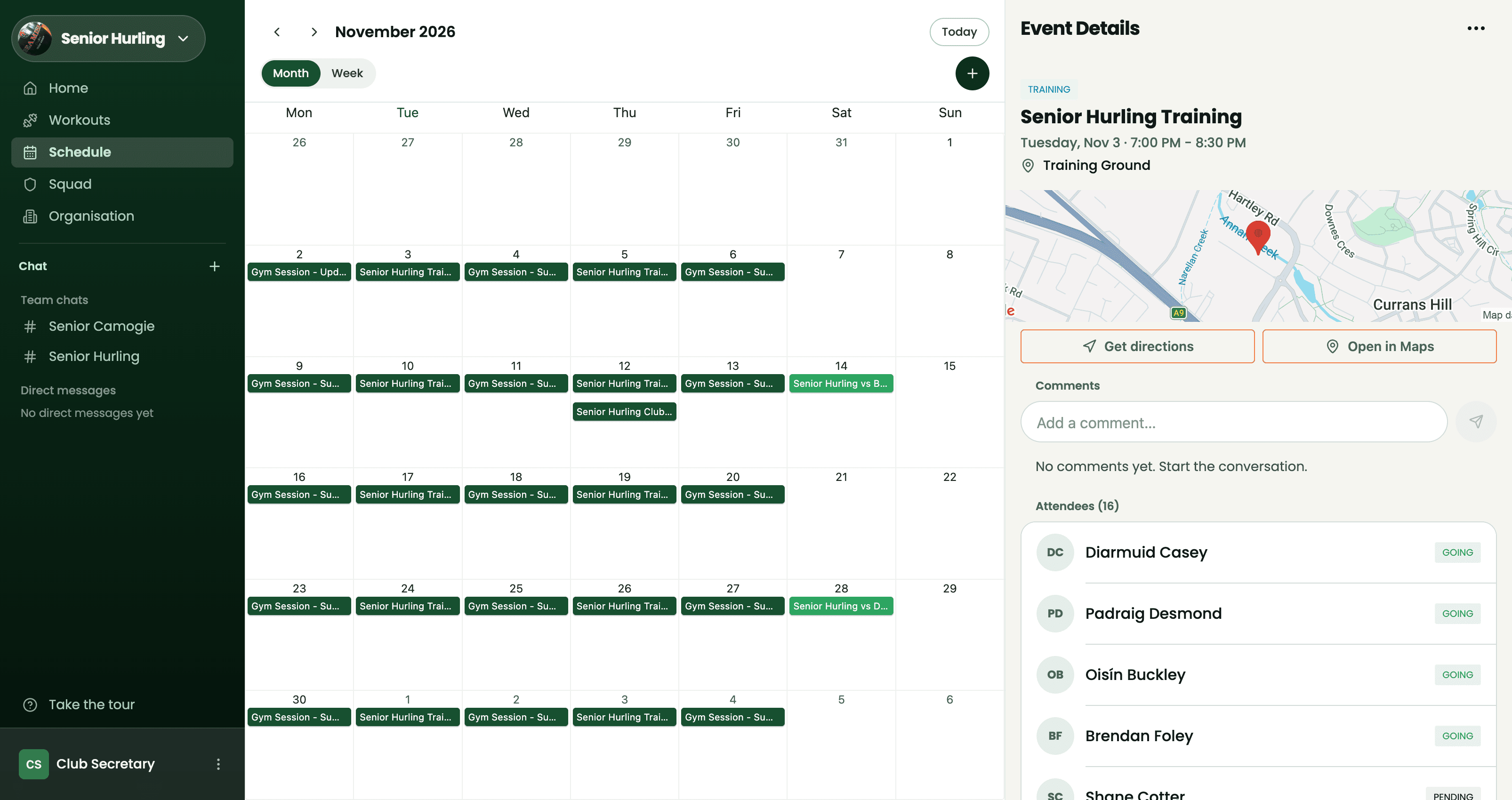Jump to Today in the calendar
The image size is (1512, 800).
[959, 32]
